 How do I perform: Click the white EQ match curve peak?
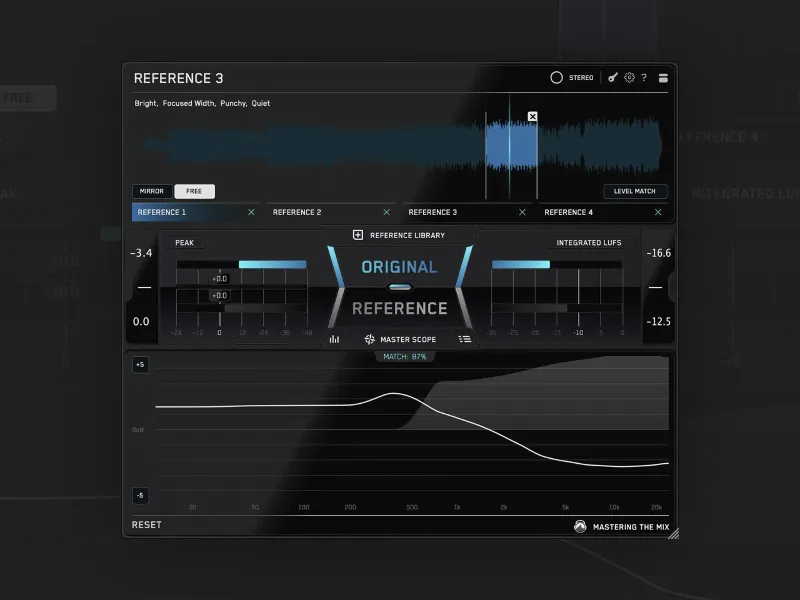pyautogui.click(x=394, y=393)
